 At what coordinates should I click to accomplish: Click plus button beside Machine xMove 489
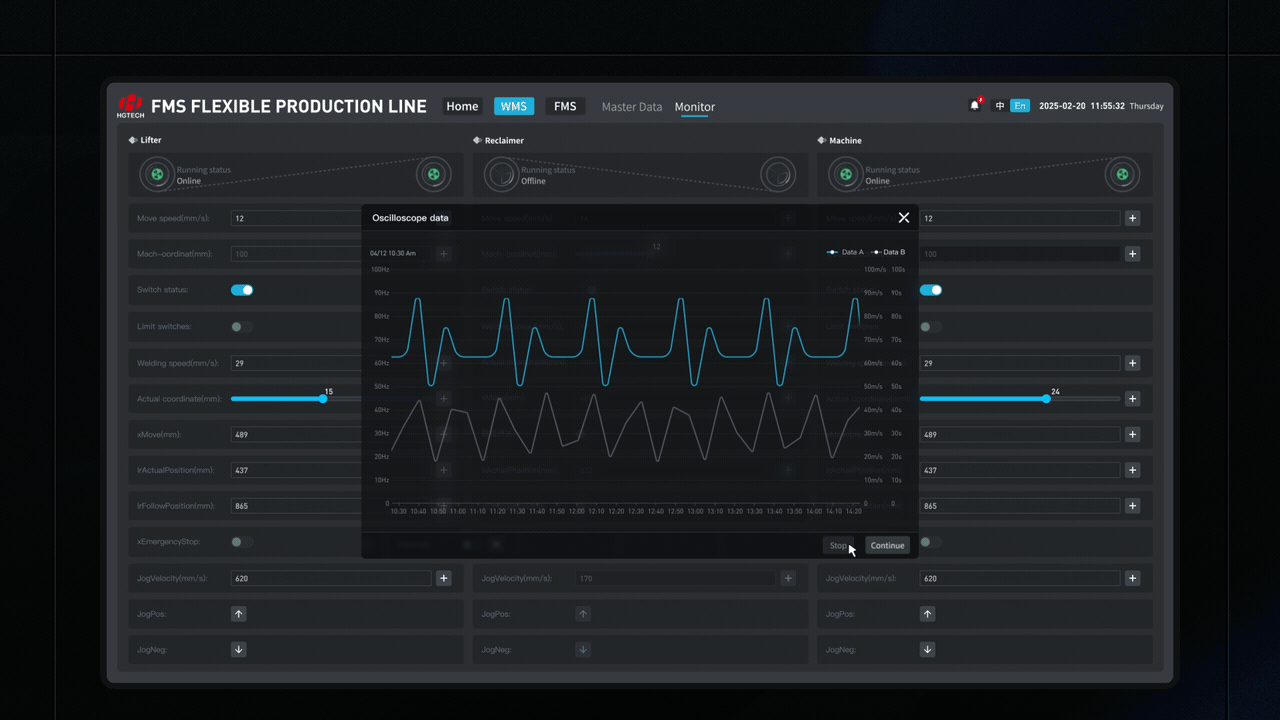tap(1132, 435)
